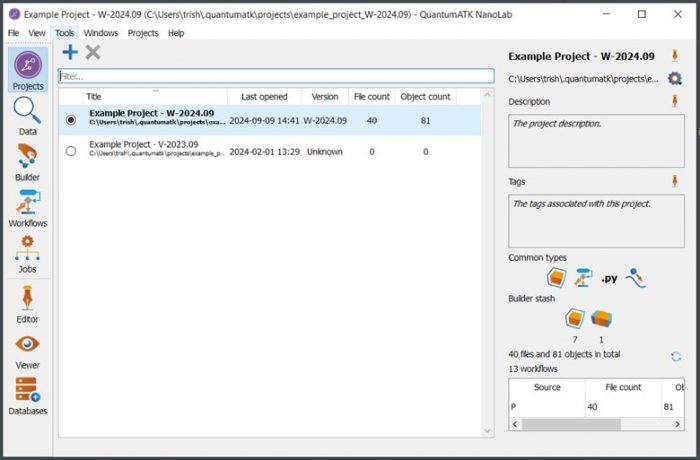The width and height of the screenshot is (700, 460).
Task: Click the .py script type icon
Action: (609, 278)
